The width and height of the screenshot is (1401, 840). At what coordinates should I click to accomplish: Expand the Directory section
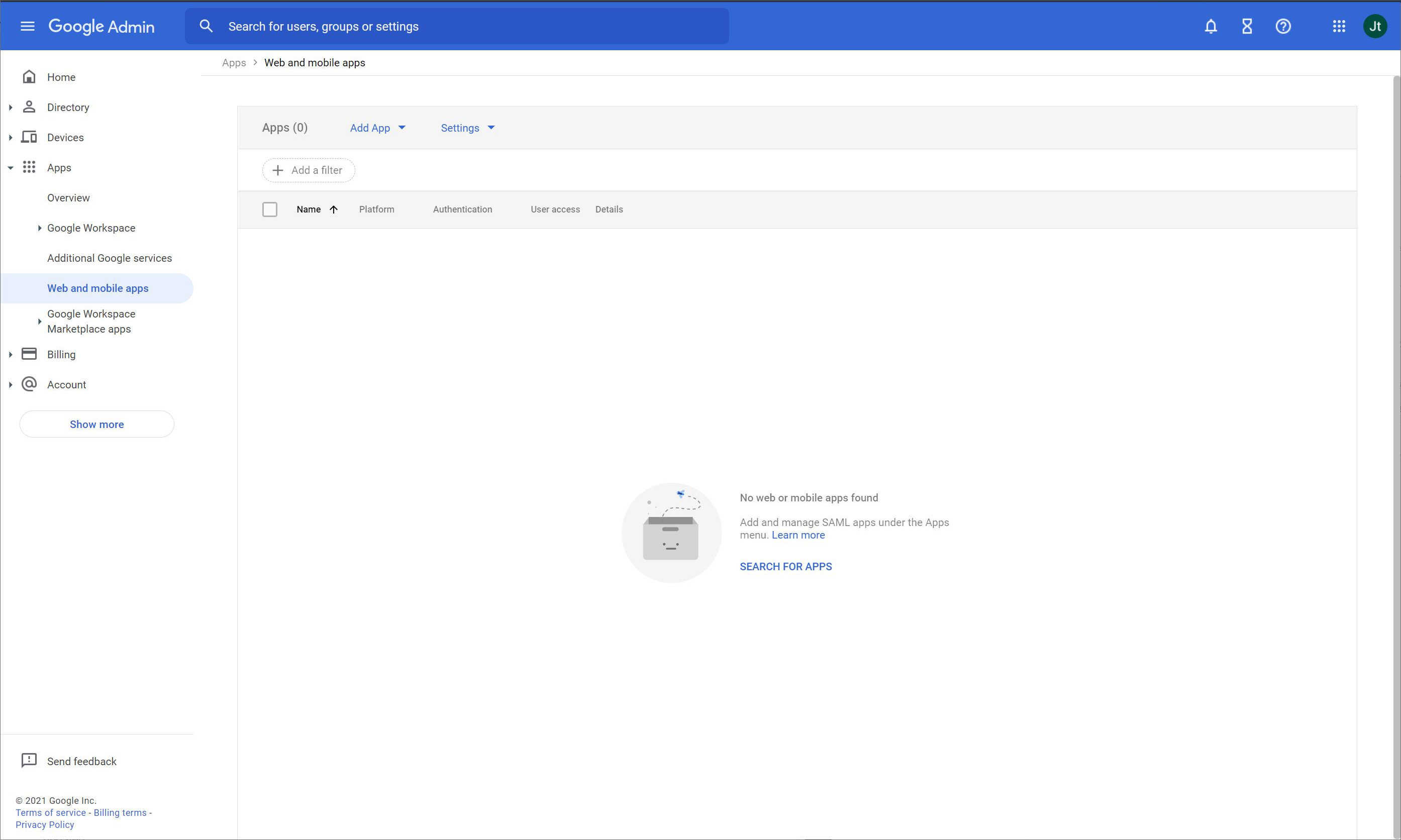[x=10, y=107]
